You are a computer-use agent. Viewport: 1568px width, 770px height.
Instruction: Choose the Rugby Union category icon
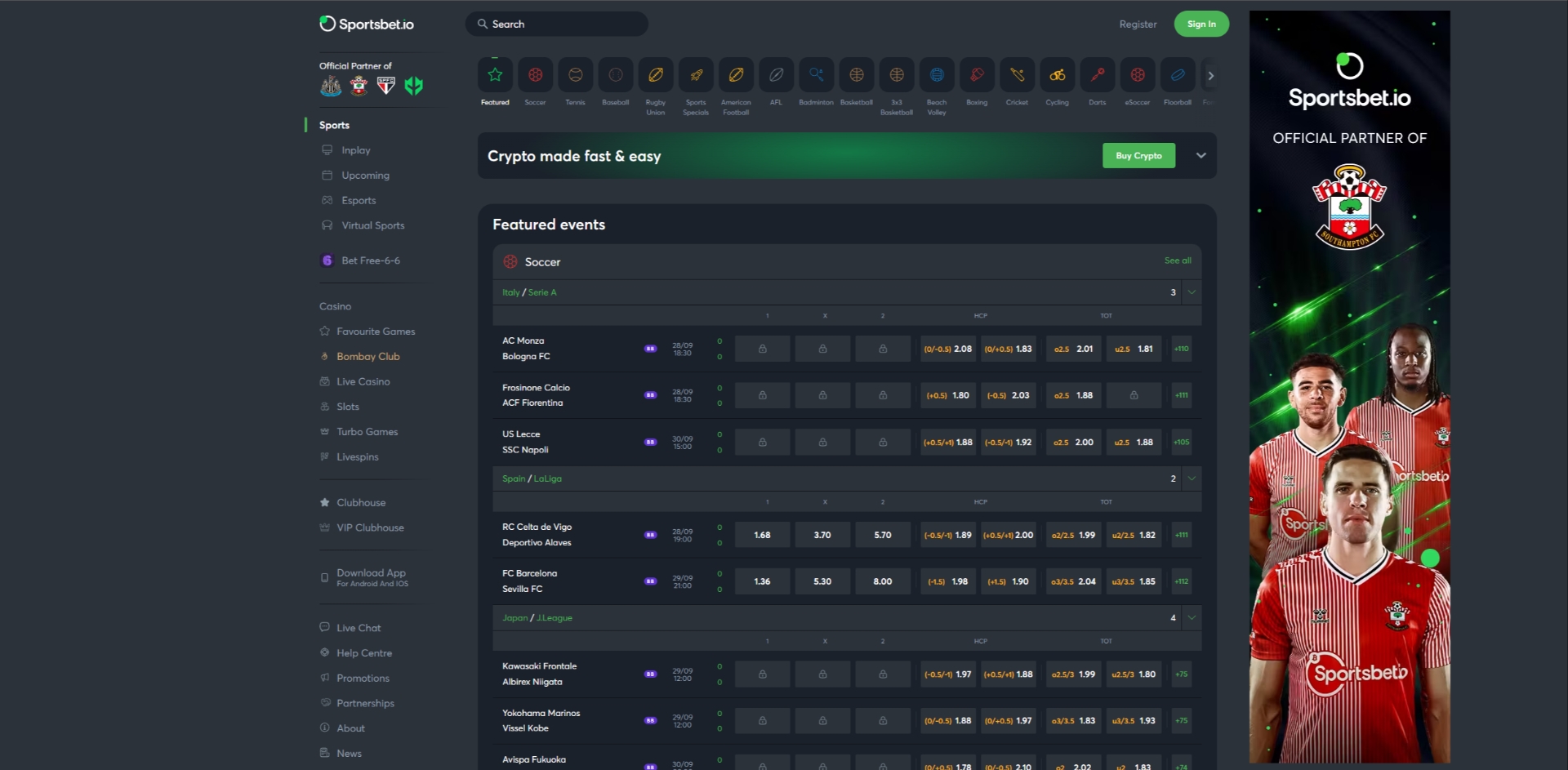point(656,75)
